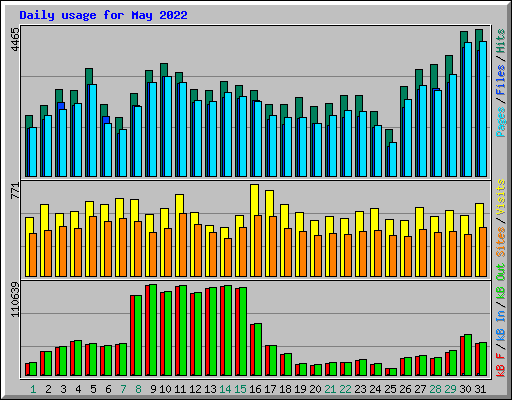Viewport: 512px width, 400px height.
Task: Click the cyan pages bar for day 25
Action: [393, 160]
